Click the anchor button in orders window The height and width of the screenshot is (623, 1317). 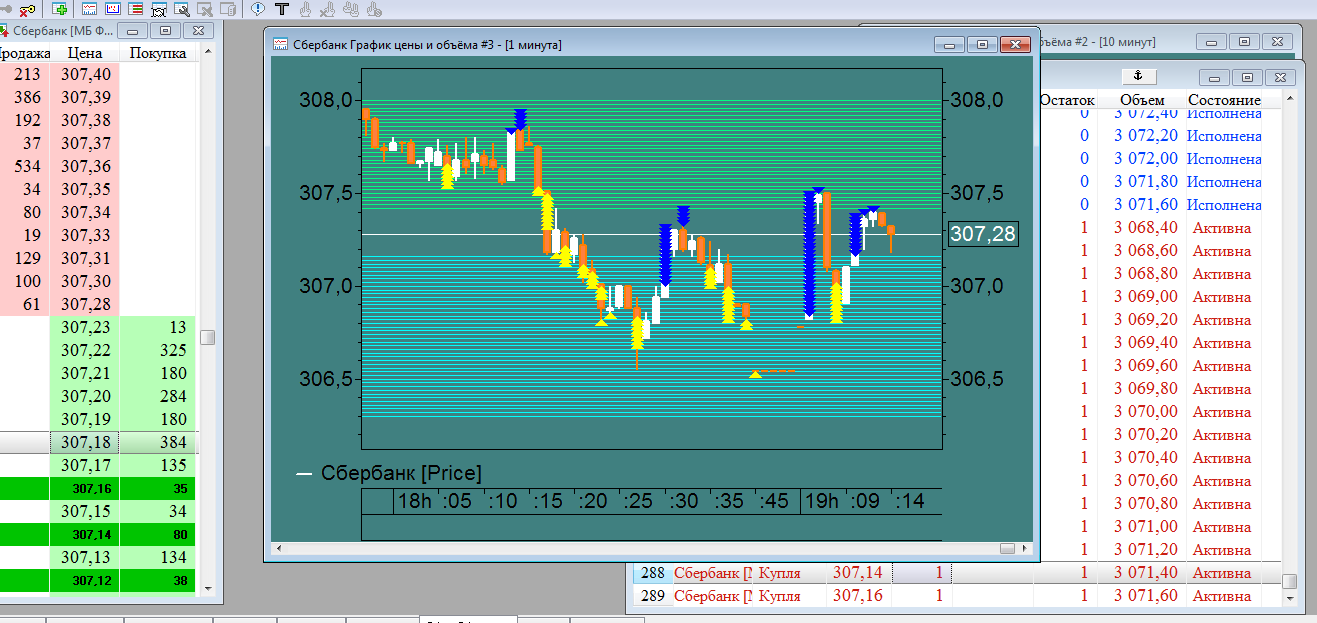1138,77
